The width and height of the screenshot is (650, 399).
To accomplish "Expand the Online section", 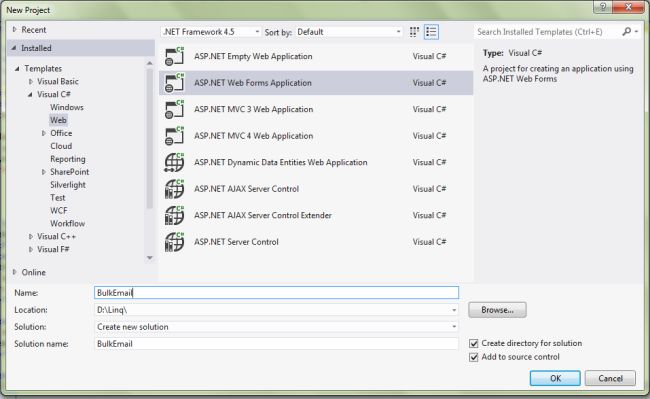I will (x=15, y=272).
